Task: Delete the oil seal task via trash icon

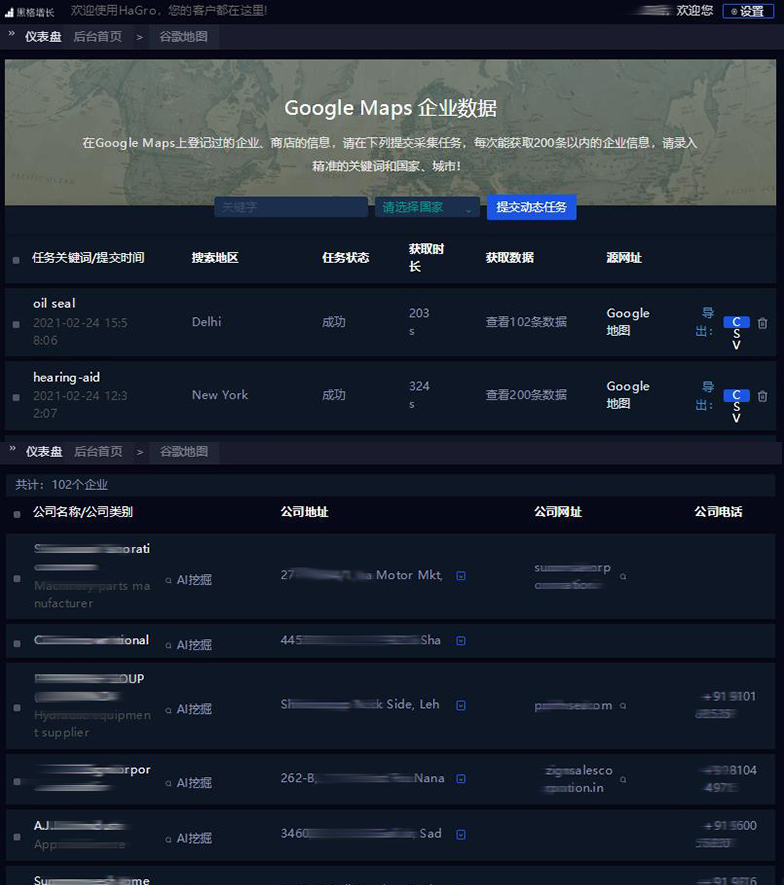Action: pyautogui.click(x=762, y=323)
